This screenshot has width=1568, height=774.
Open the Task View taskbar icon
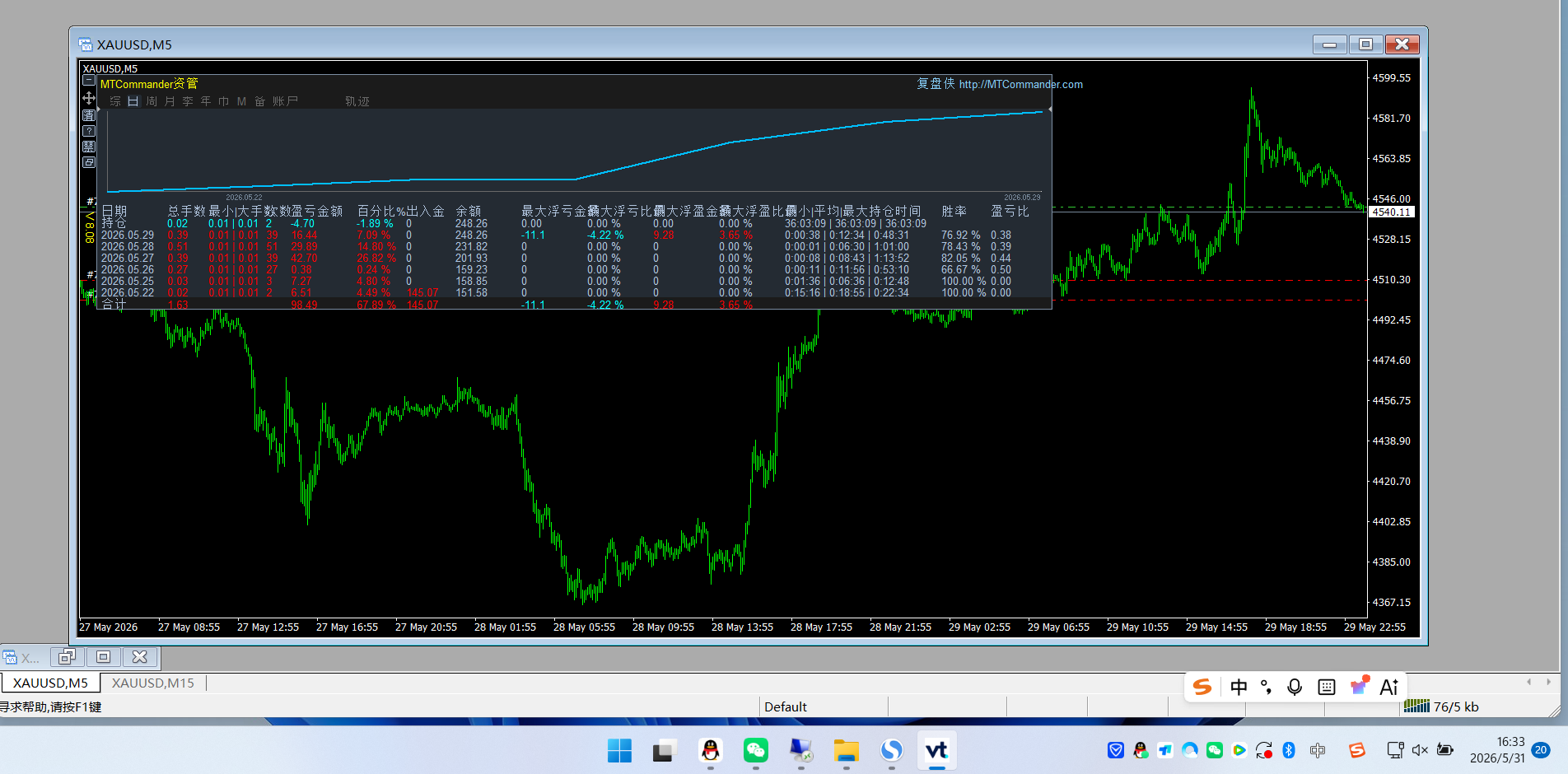pos(665,751)
